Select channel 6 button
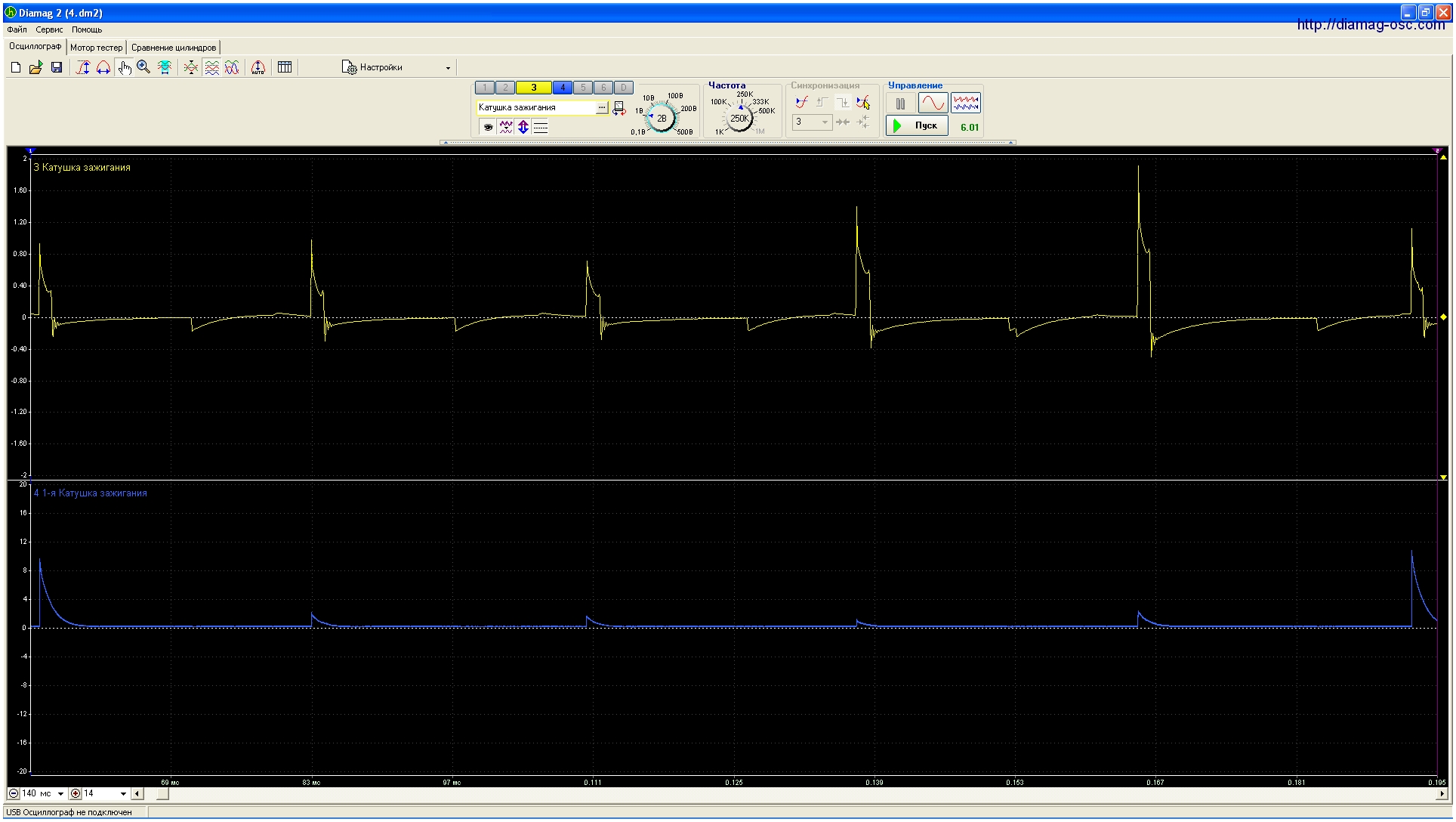The width and height of the screenshot is (1456, 822). click(x=603, y=88)
